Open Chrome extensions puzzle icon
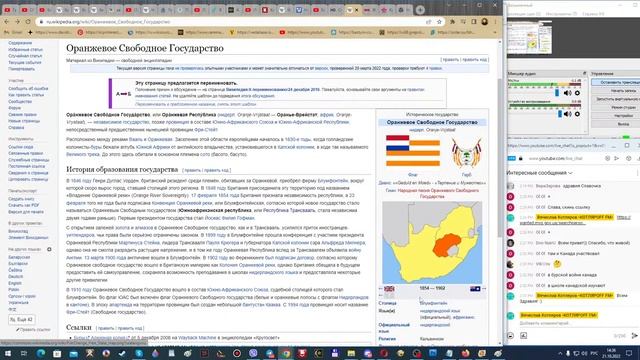The height and width of the screenshot is (360, 640). pos(452,22)
